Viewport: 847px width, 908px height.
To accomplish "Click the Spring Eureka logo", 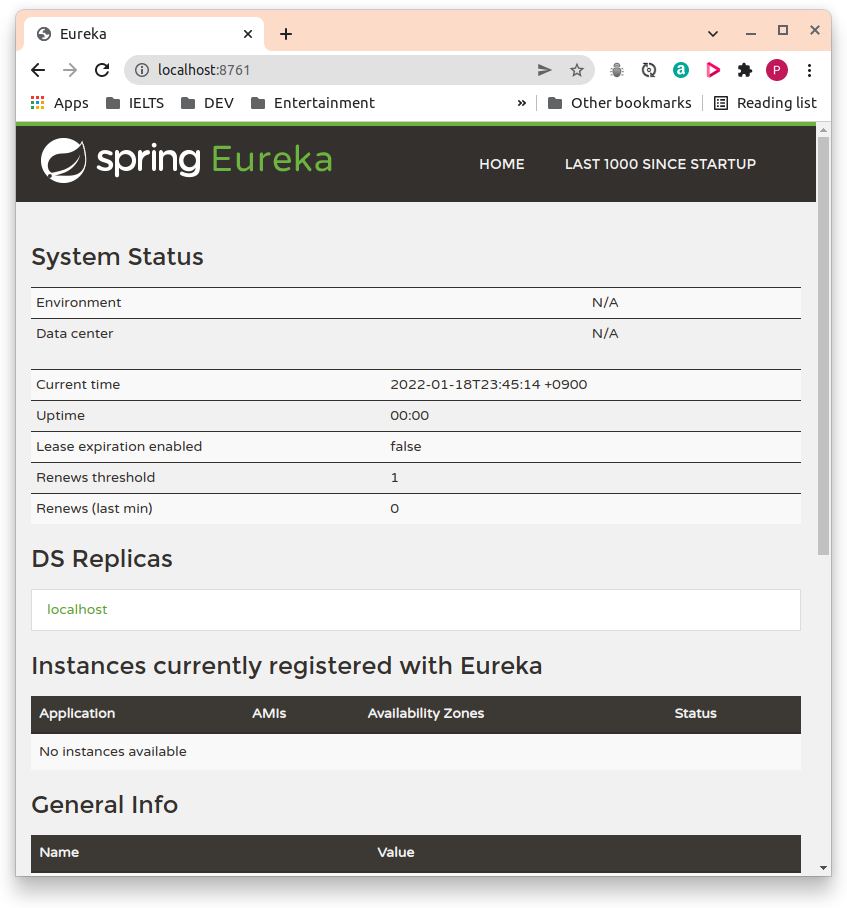I will (186, 160).
